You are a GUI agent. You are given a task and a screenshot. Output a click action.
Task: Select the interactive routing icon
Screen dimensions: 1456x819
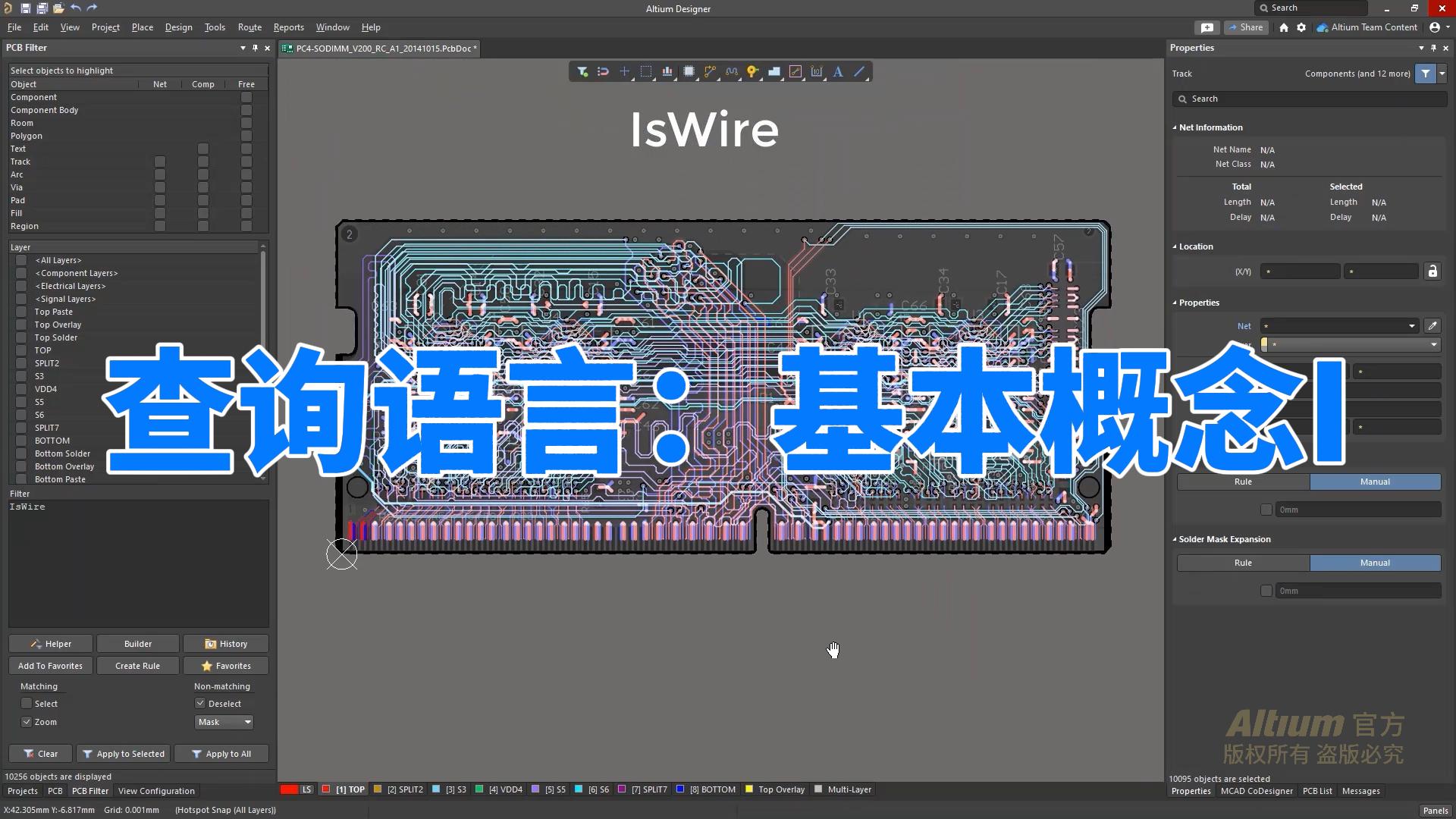click(x=710, y=71)
